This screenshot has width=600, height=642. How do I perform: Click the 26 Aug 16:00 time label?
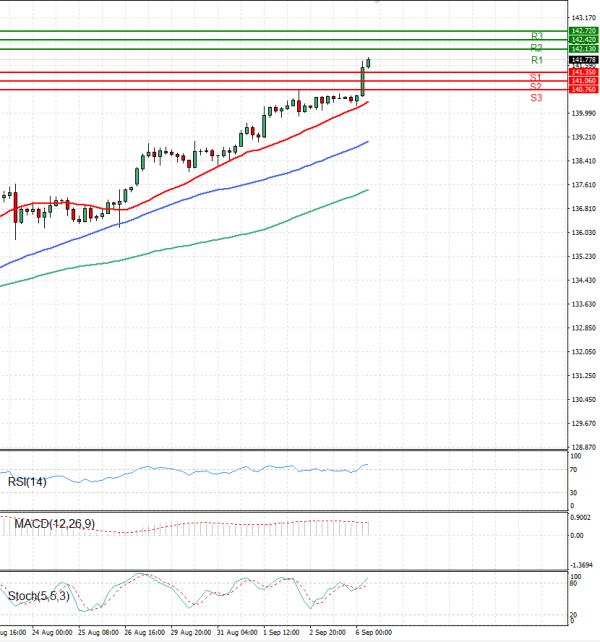coord(145,633)
